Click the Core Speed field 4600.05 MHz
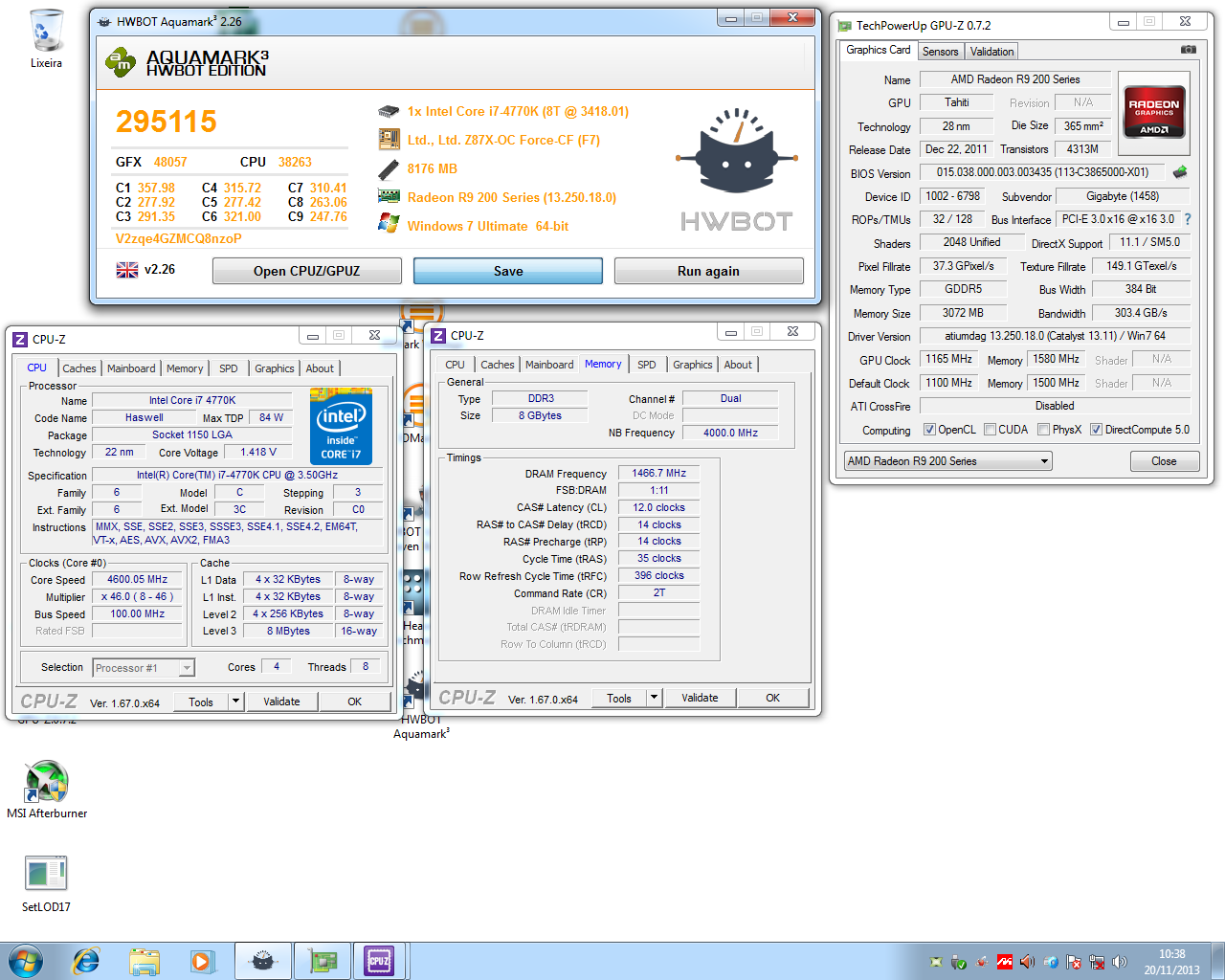 coord(137,580)
